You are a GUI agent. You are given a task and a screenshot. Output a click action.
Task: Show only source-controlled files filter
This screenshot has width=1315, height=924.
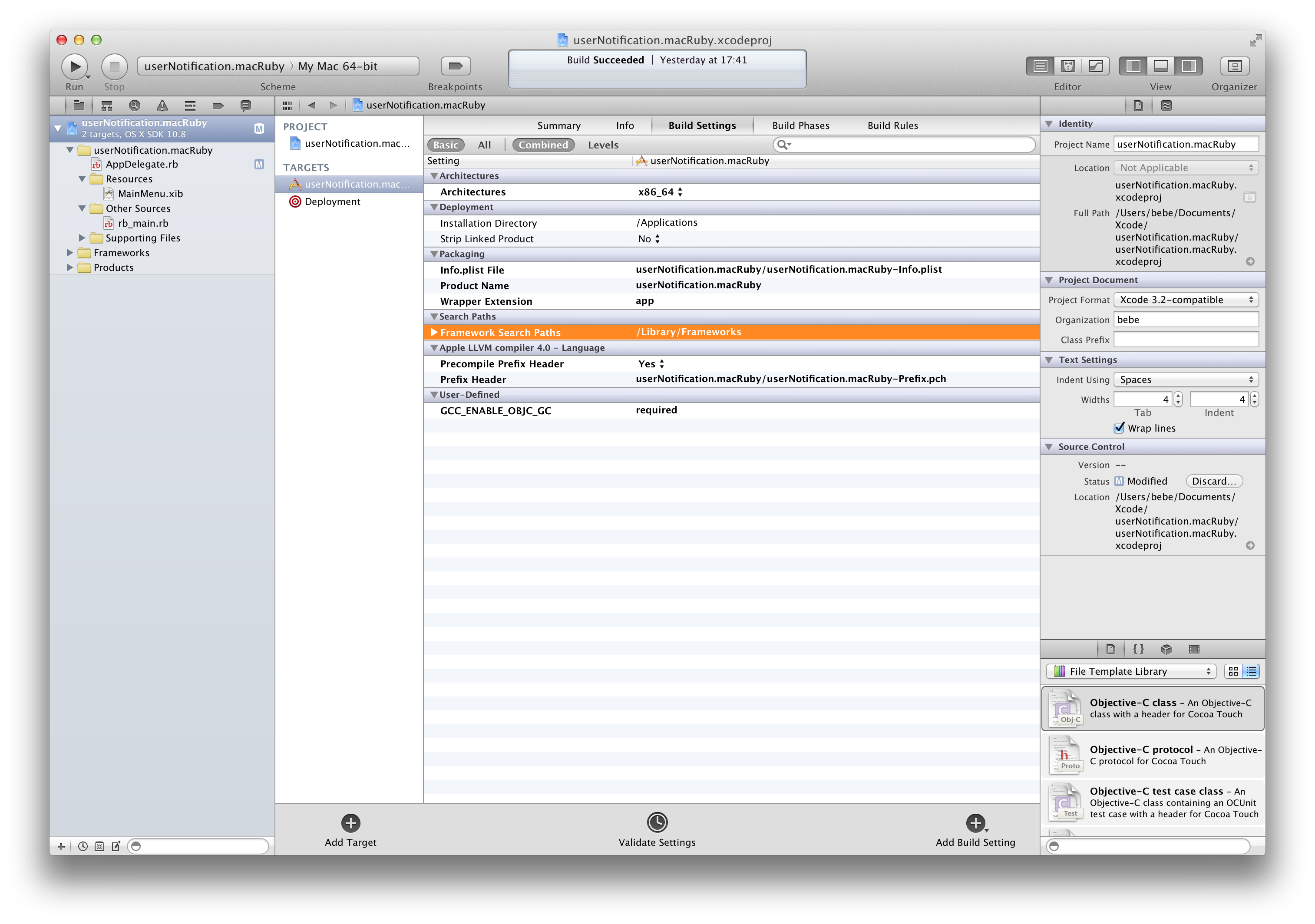tap(99, 846)
